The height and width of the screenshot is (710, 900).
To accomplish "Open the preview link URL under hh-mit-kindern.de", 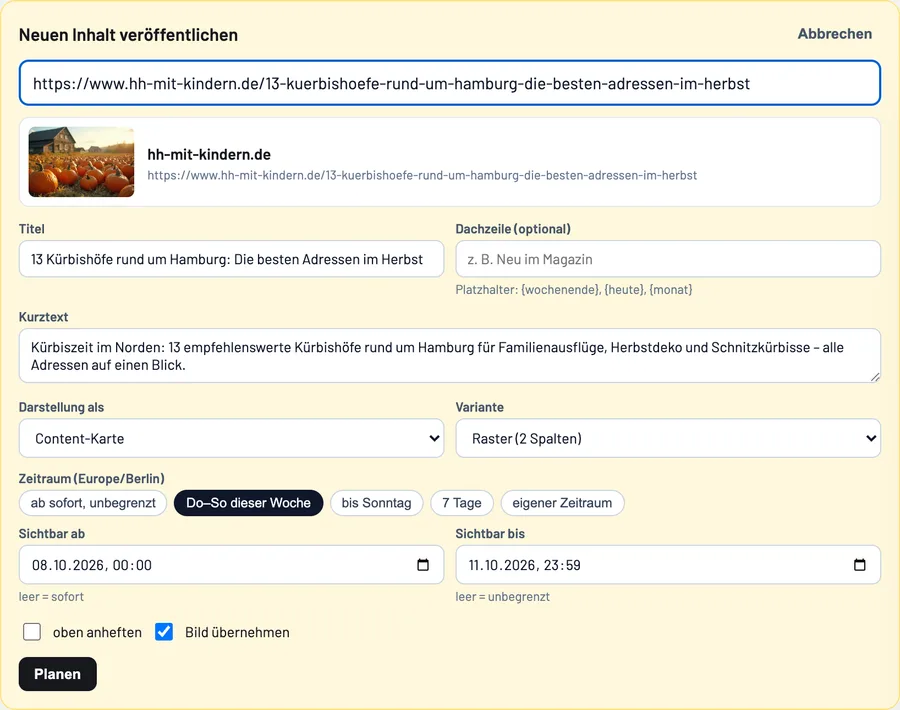I will pos(422,175).
